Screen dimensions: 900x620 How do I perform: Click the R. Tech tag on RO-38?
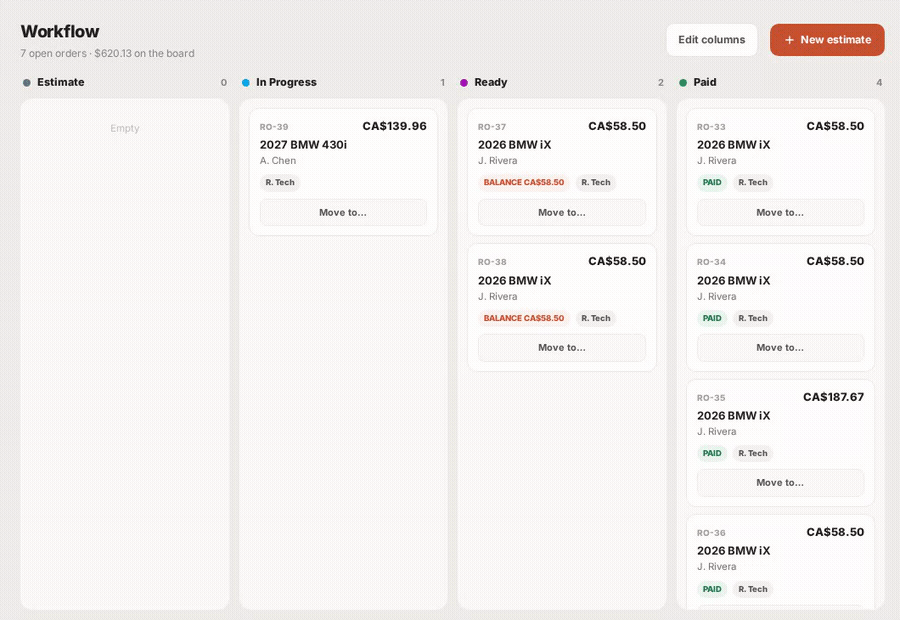(x=596, y=318)
